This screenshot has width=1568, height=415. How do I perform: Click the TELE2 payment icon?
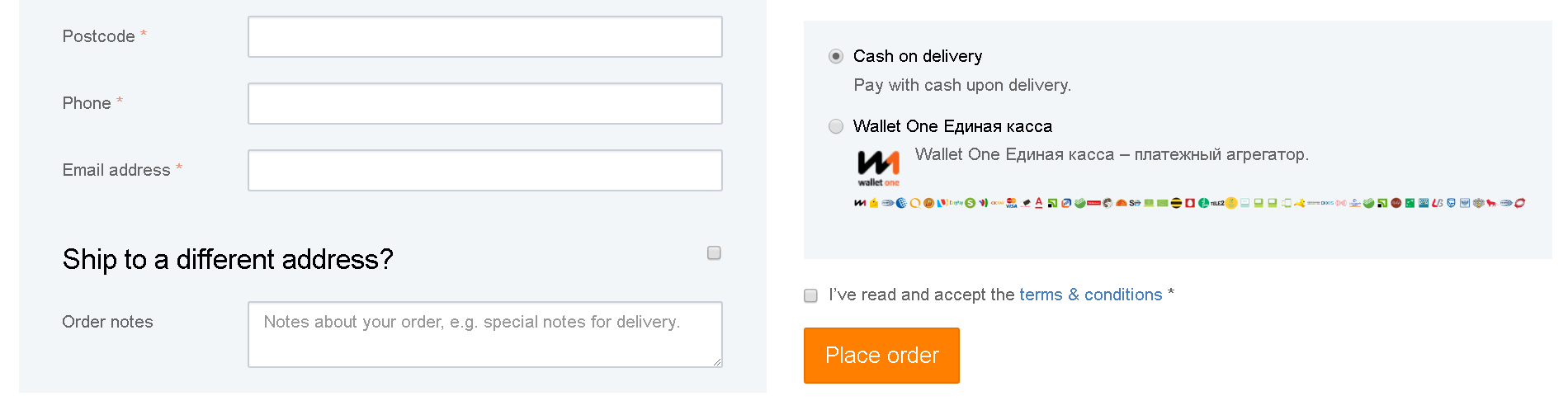pyautogui.click(x=1217, y=203)
